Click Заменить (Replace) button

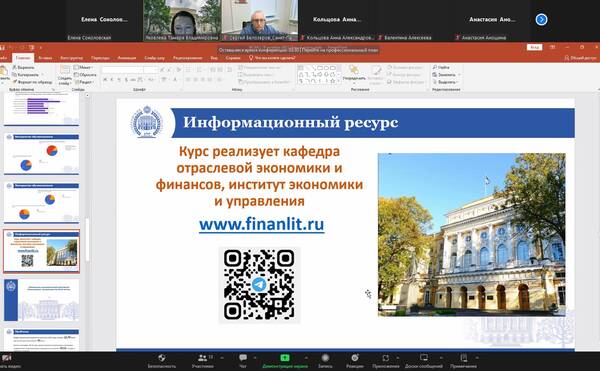point(446,75)
